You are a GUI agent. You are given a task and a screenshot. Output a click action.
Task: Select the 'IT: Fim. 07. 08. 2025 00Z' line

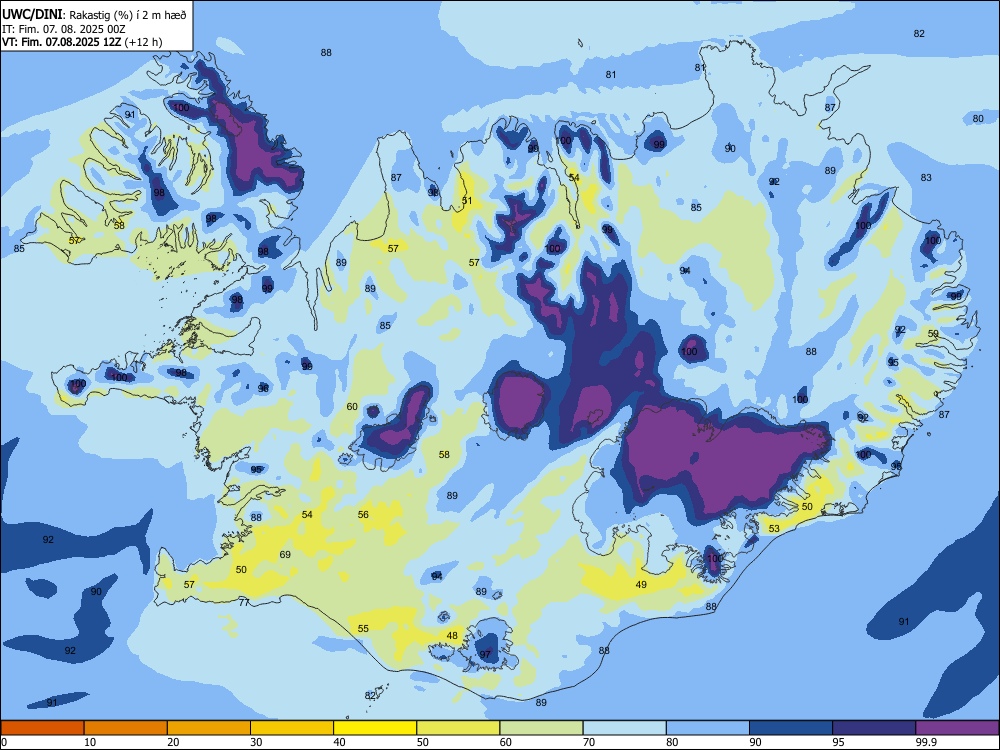(64, 29)
